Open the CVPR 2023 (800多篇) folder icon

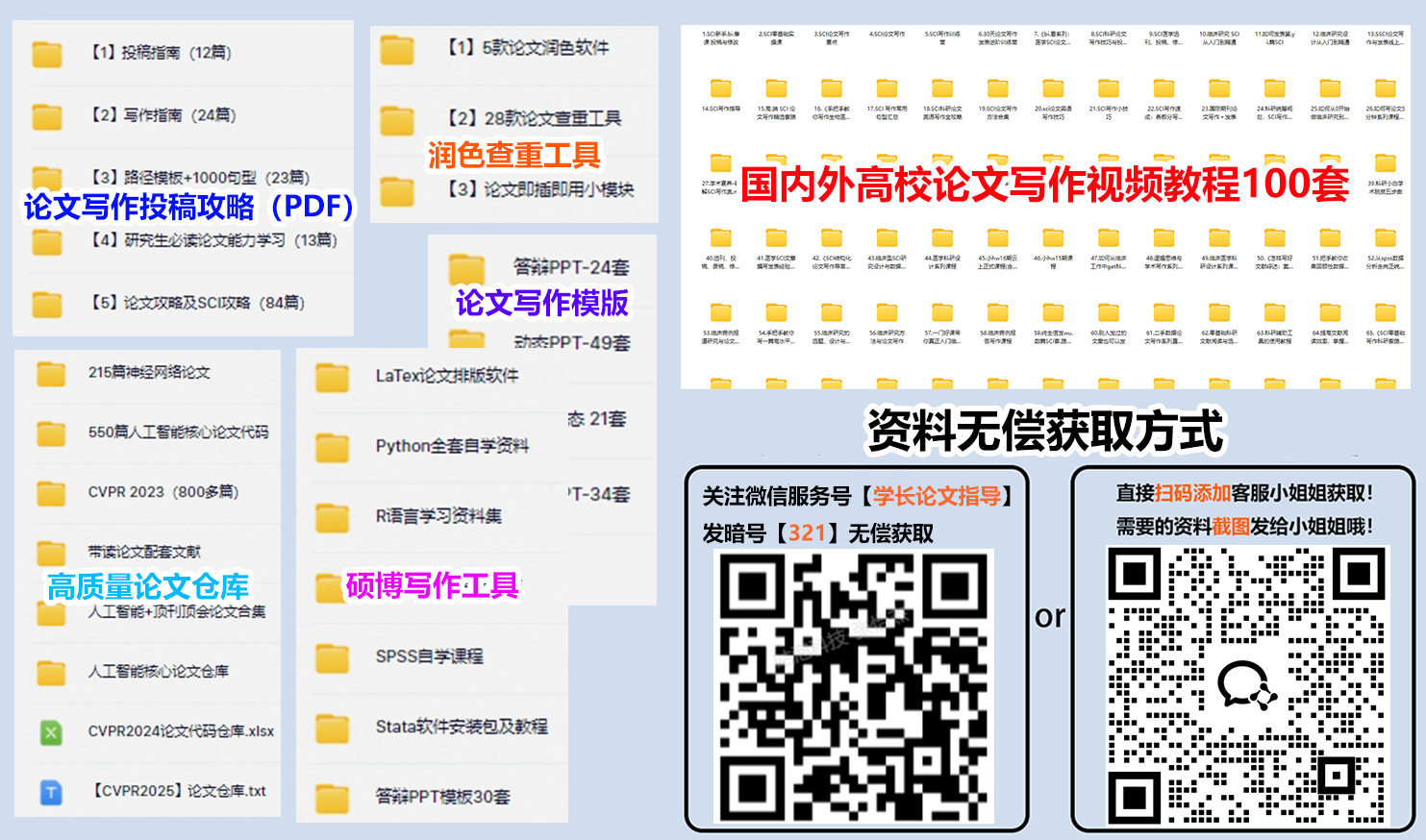click(51, 493)
